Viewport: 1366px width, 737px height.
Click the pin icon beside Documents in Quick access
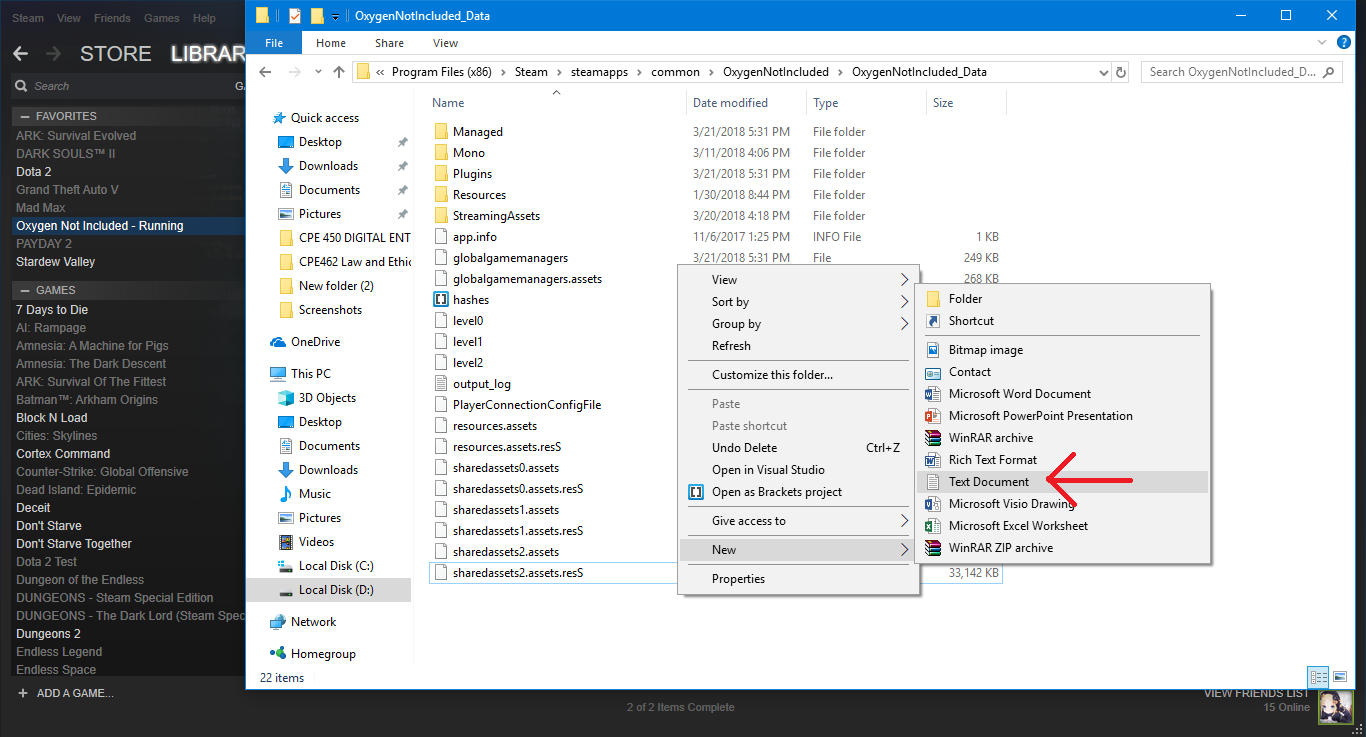(x=402, y=190)
